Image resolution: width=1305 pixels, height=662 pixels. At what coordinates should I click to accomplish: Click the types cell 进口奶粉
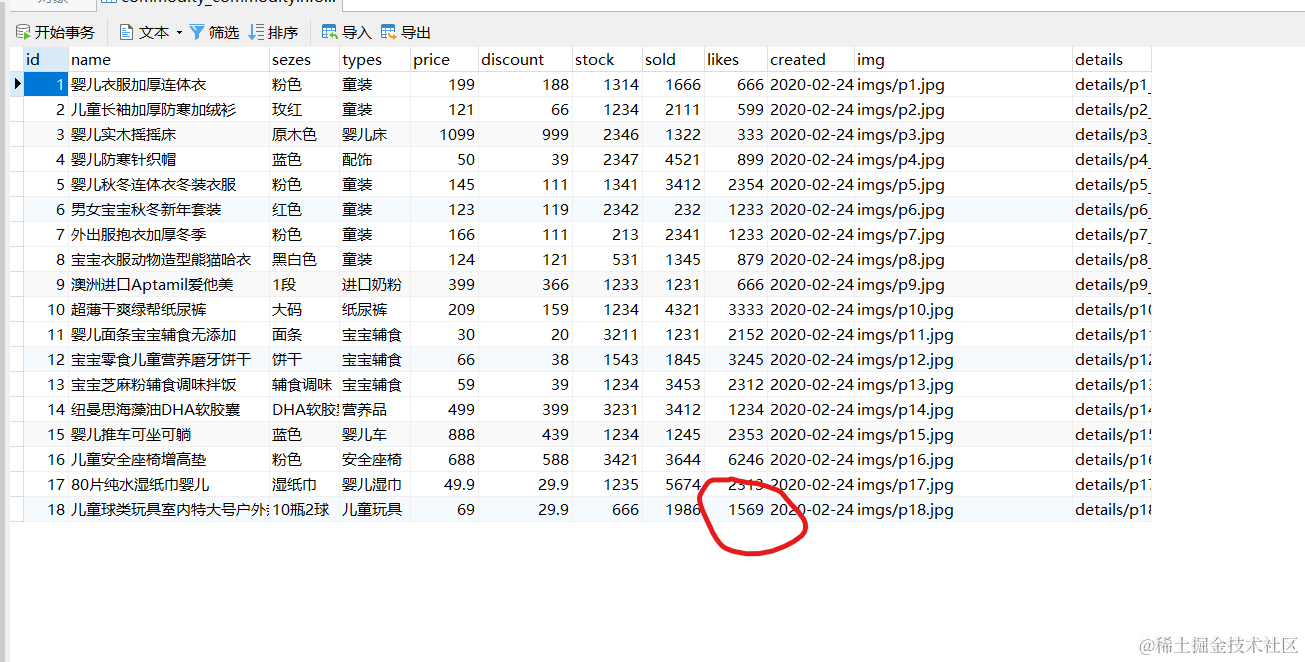(374, 285)
